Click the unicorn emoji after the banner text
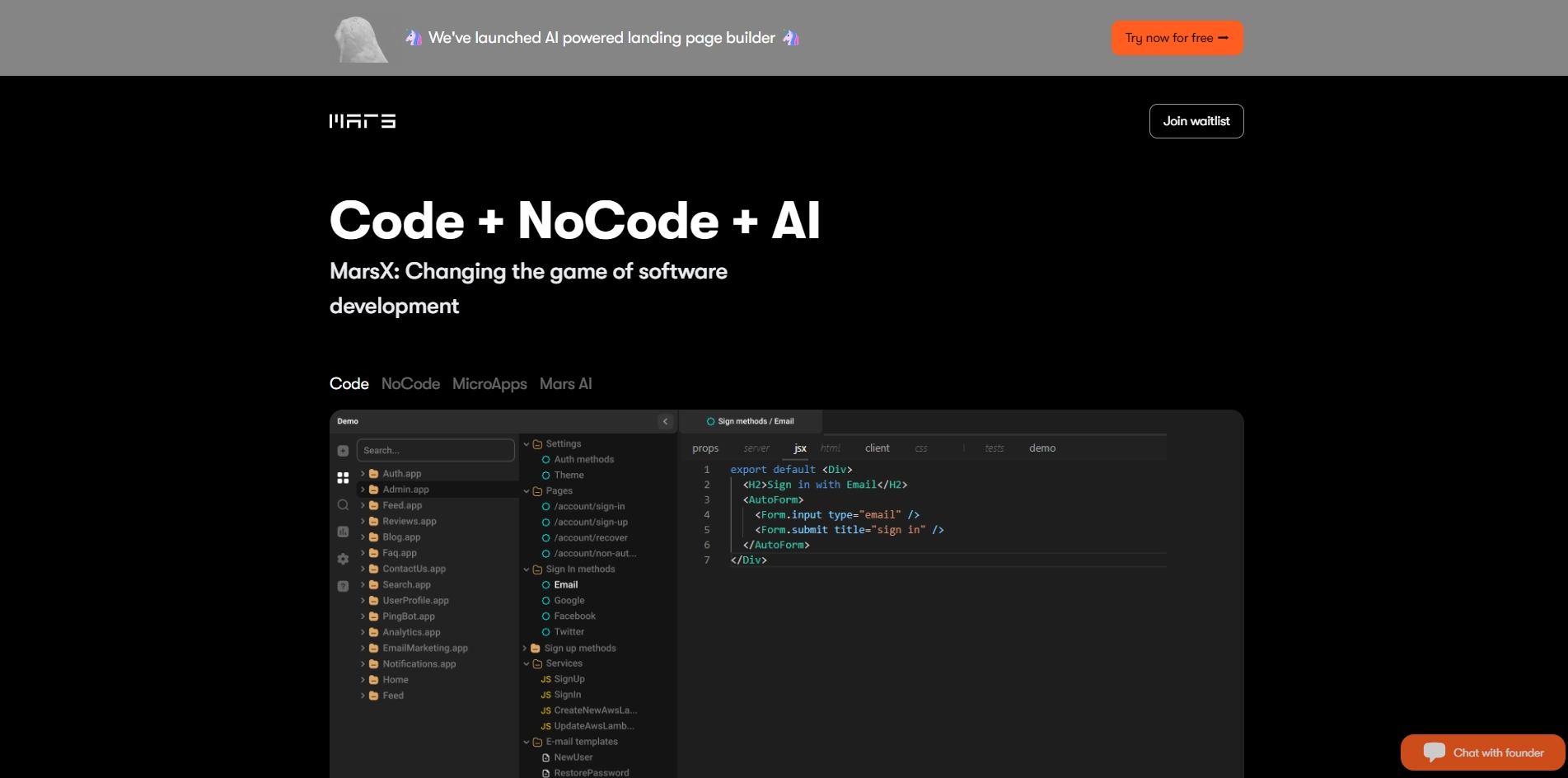The image size is (1568, 778). (791, 38)
